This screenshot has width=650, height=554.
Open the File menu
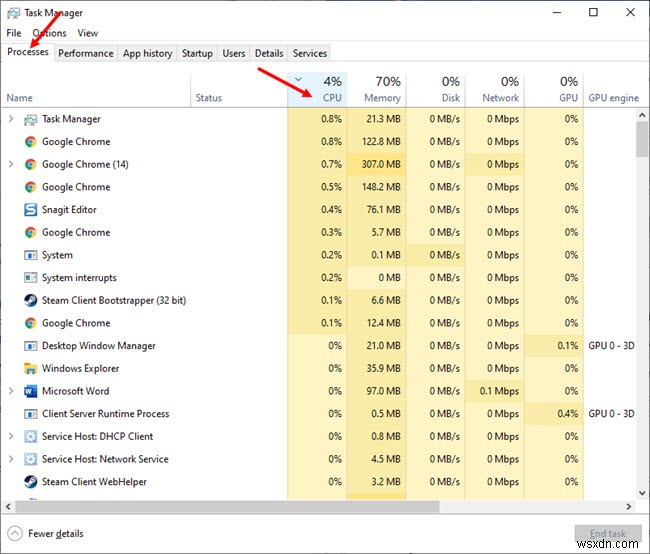(x=14, y=33)
